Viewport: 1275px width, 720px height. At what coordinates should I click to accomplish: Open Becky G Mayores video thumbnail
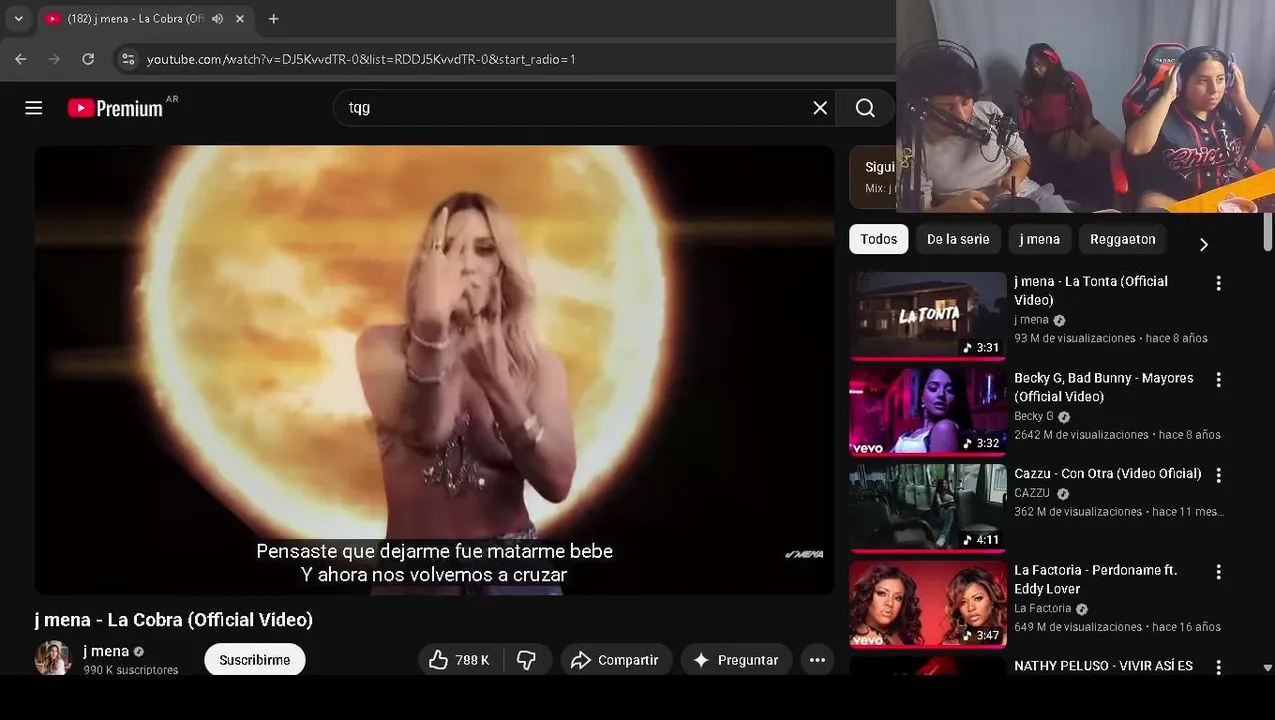point(928,412)
